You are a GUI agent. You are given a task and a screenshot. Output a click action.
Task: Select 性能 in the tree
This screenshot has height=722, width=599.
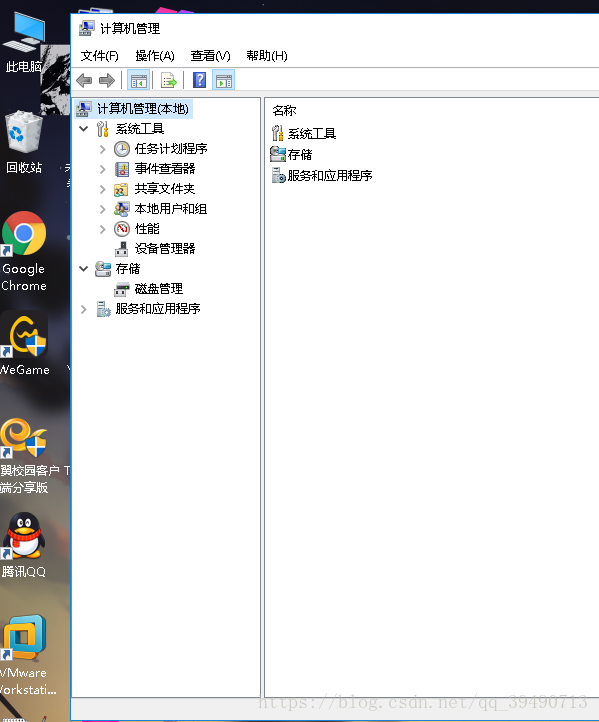tap(147, 229)
